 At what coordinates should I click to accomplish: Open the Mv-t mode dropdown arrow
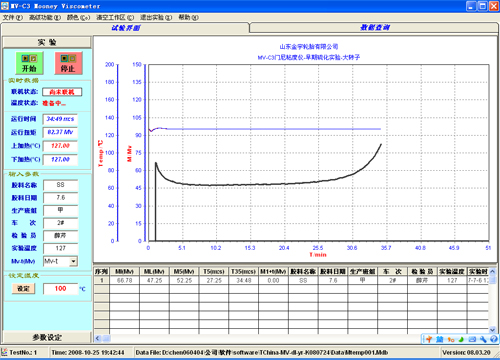click(74, 261)
